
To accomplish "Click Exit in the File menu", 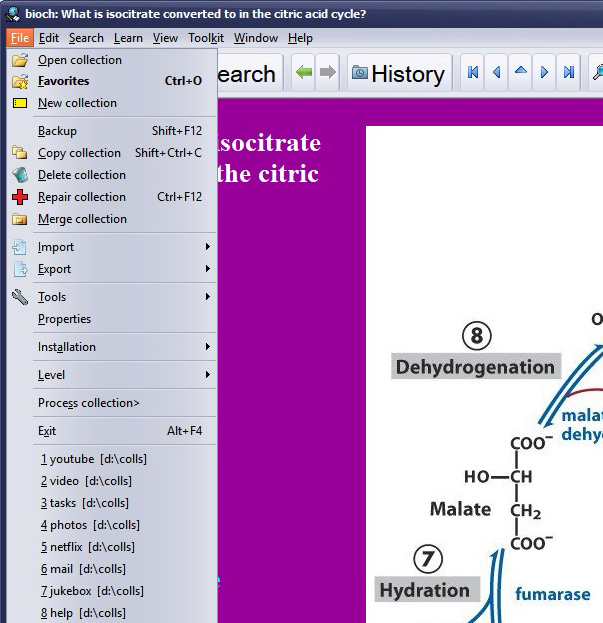I will [47, 431].
